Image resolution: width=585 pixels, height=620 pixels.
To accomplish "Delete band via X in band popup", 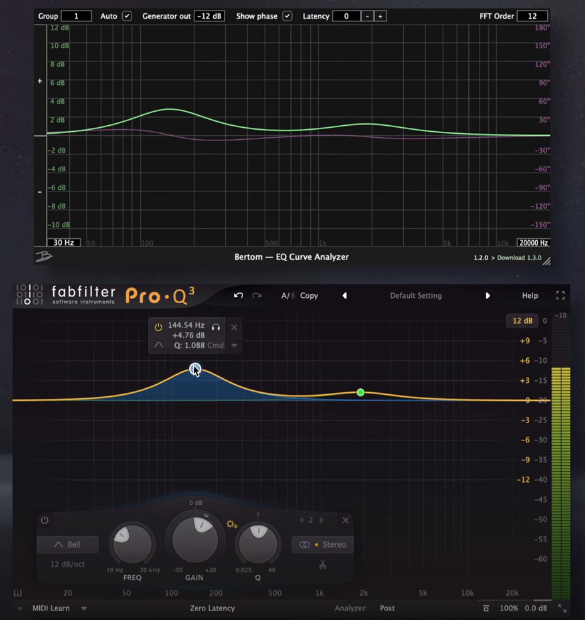I will (x=234, y=327).
